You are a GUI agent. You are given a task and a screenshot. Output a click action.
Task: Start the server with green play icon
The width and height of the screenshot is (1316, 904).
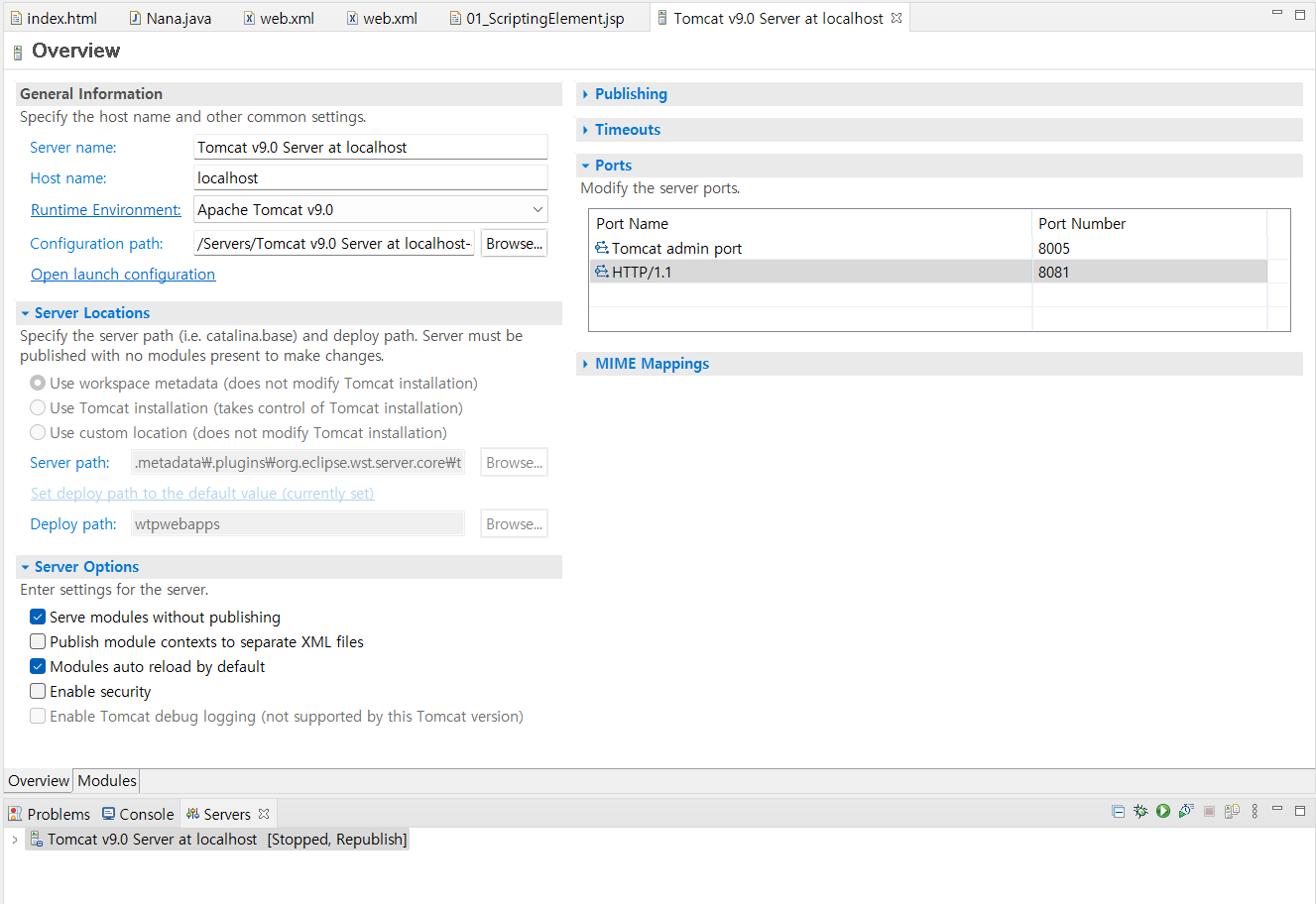(1163, 811)
